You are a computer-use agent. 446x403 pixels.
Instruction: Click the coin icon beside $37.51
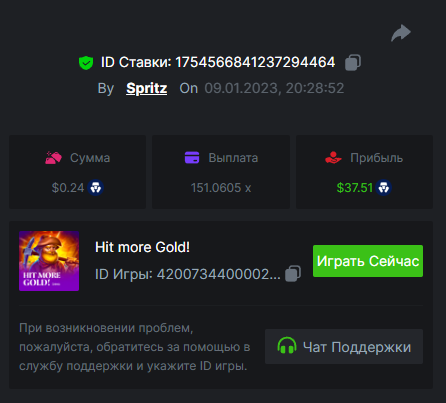click(384, 188)
